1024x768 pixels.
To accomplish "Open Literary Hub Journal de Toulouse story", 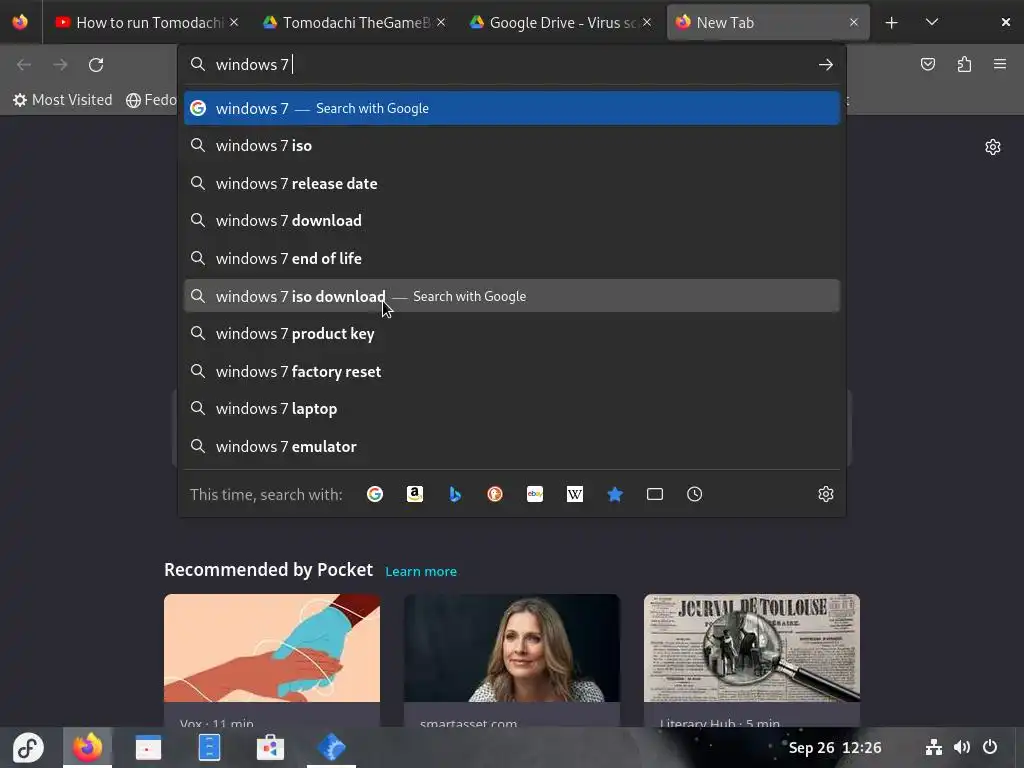I will click(x=752, y=648).
